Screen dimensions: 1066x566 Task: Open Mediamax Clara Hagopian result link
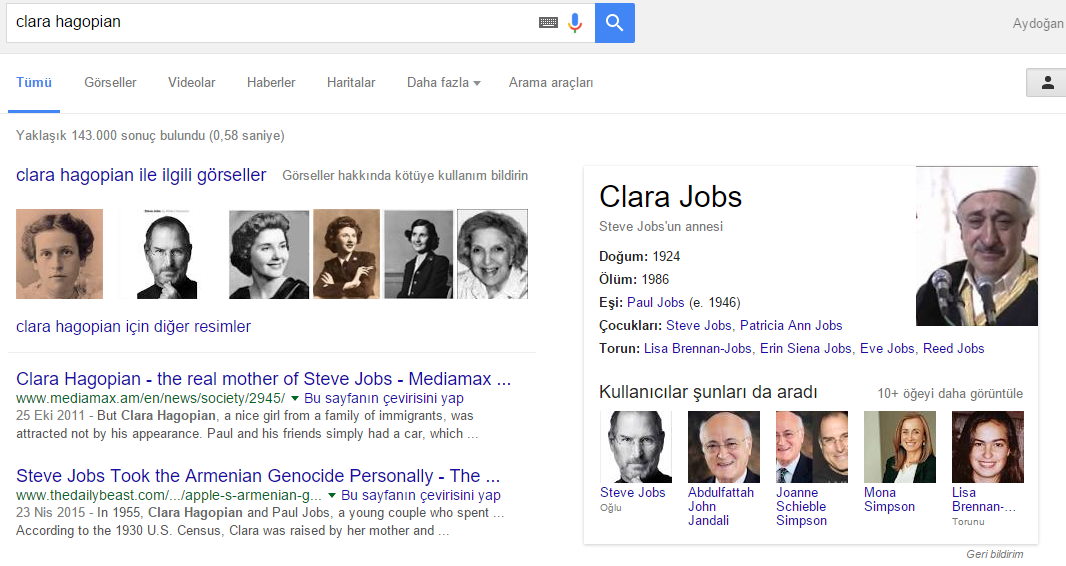click(x=263, y=379)
